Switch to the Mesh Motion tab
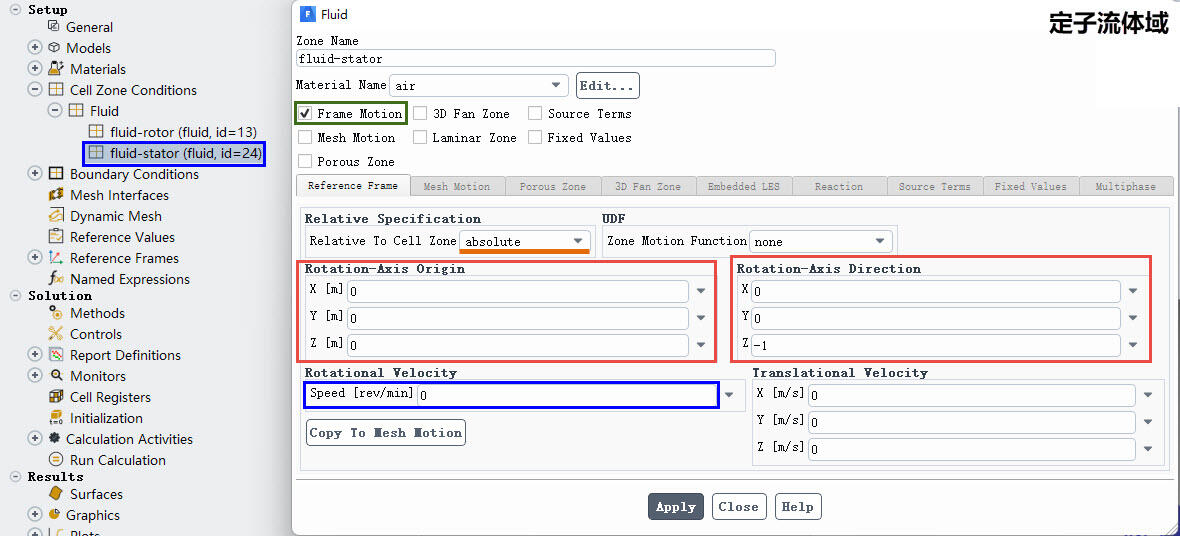This screenshot has height=536, width=1180. click(456, 187)
